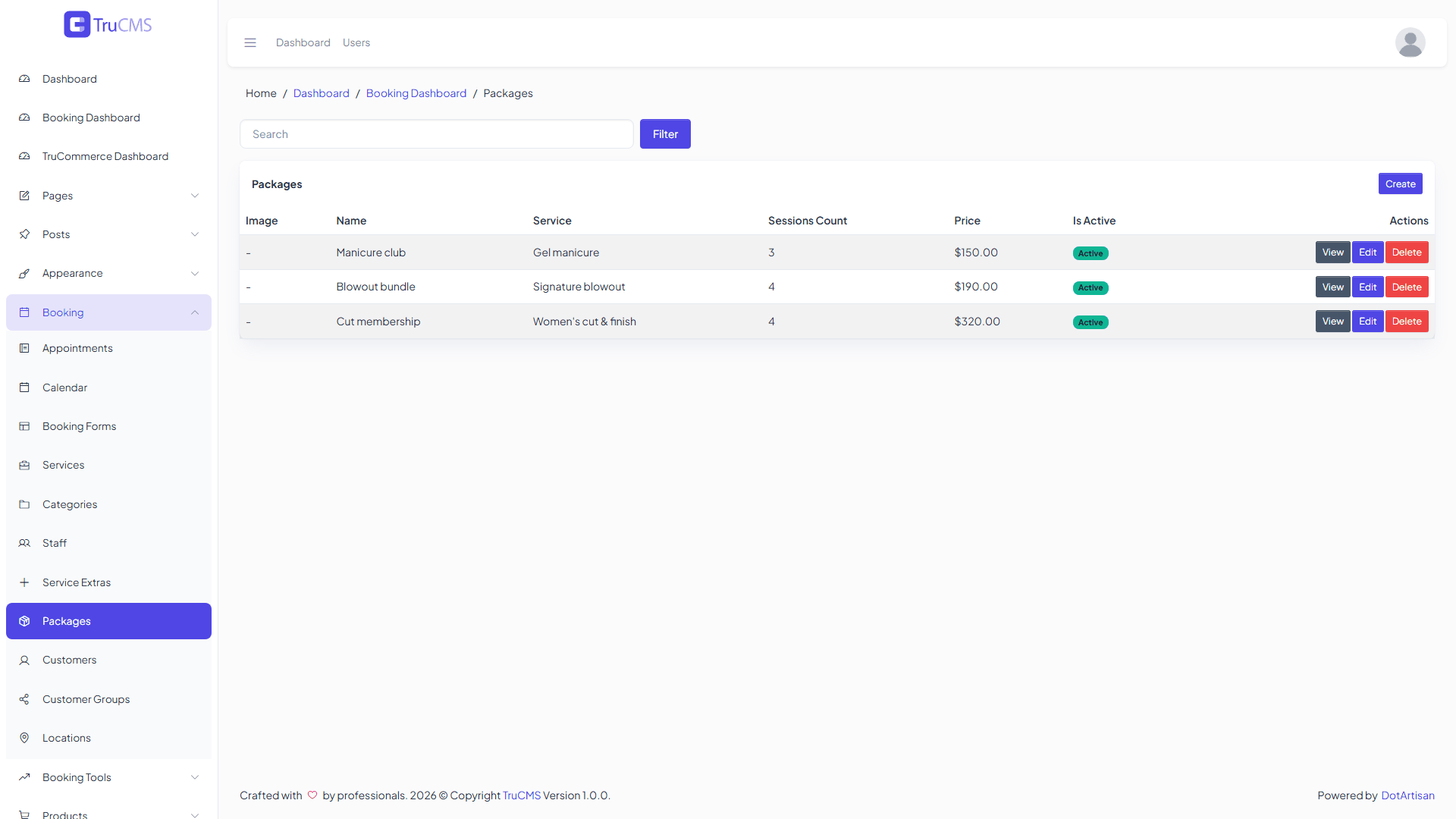Click the Service Extras plus icon
Viewport: 1456px width, 819px height.
pyautogui.click(x=24, y=582)
